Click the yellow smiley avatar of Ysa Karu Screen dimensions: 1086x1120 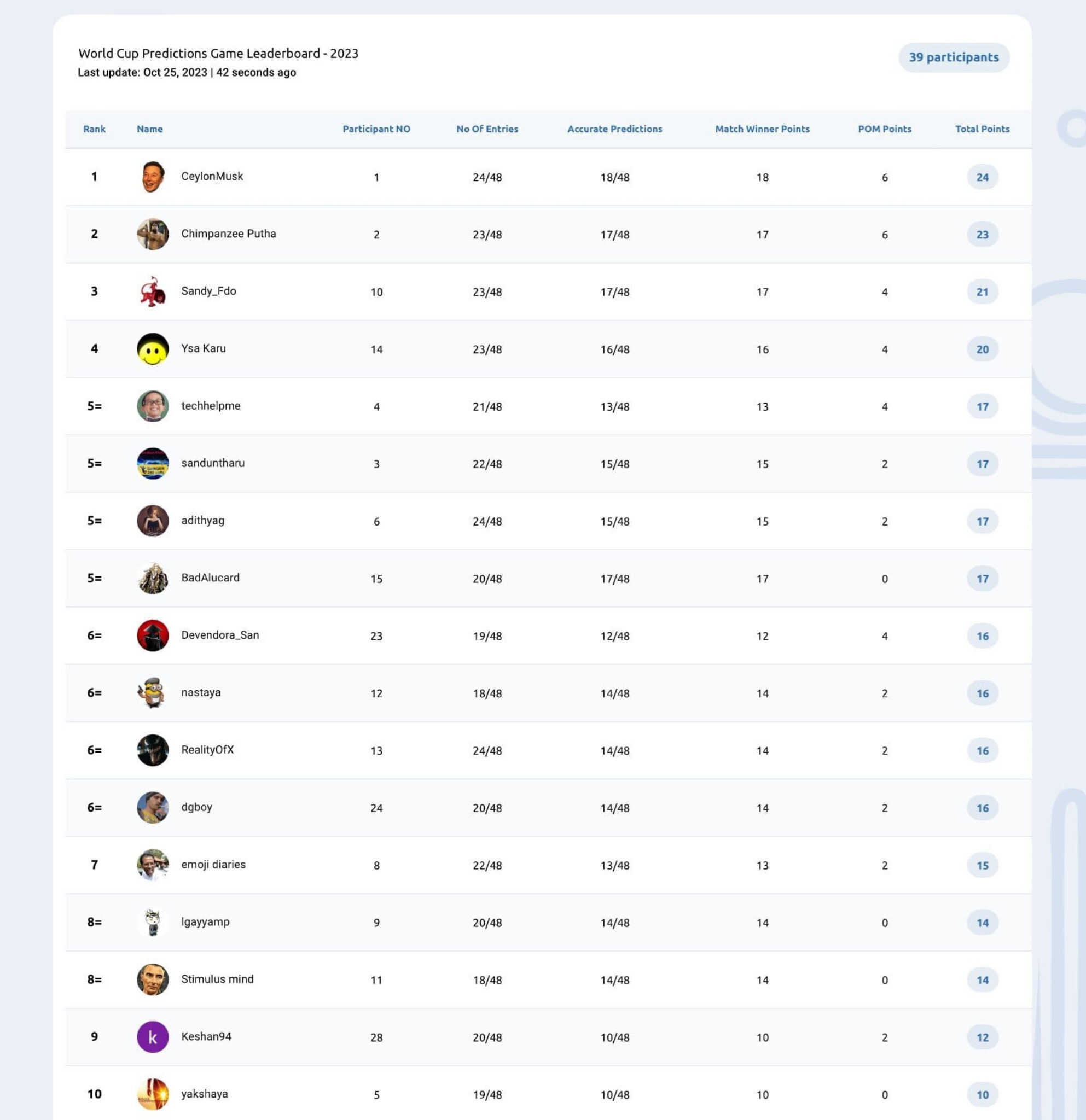click(153, 348)
